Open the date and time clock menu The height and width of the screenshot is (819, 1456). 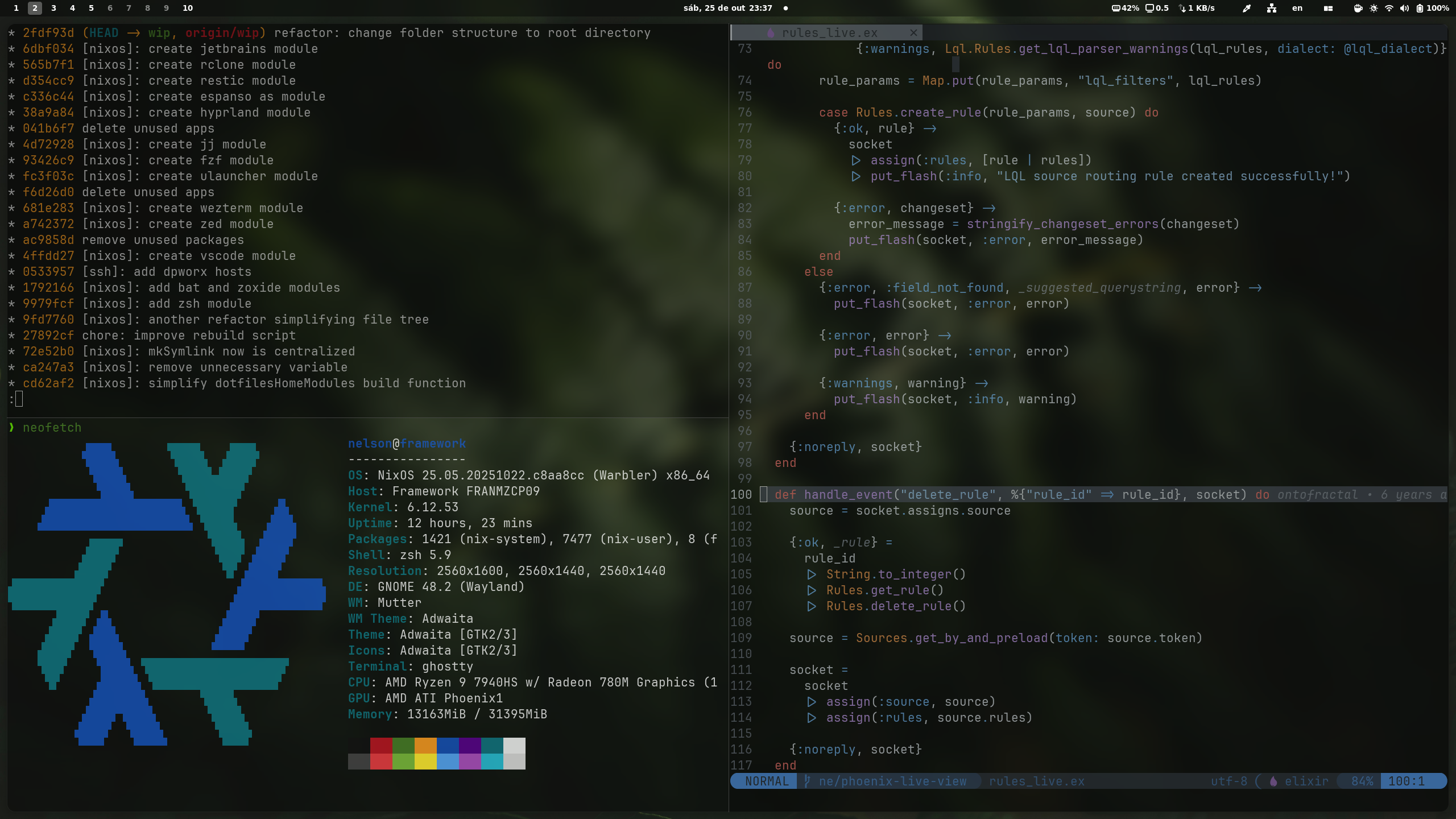[727, 8]
